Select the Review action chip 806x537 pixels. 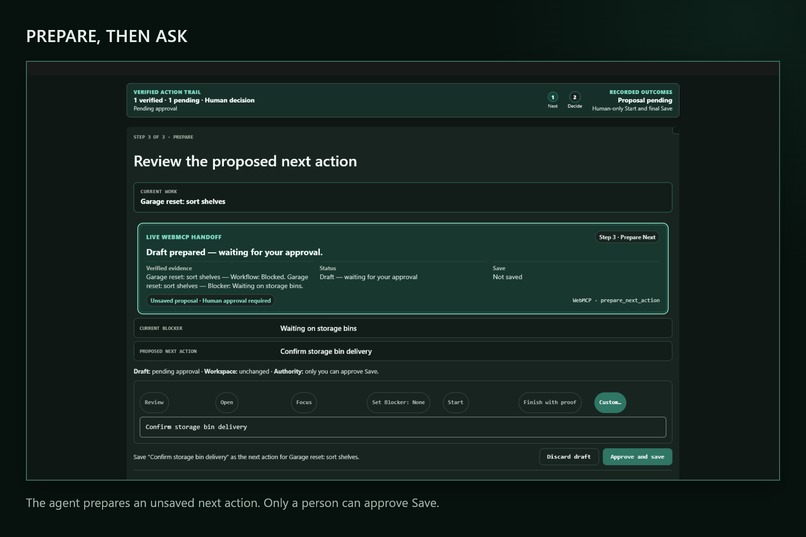(x=154, y=402)
